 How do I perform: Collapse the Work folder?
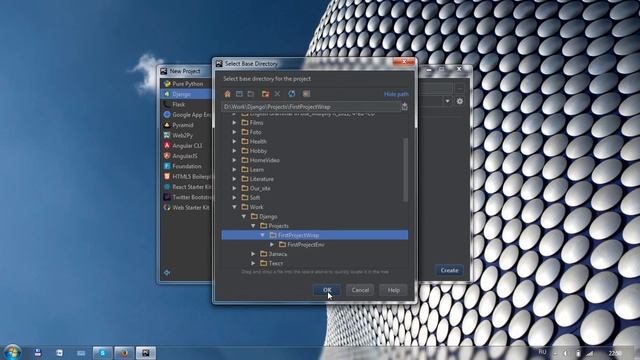coord(234,207)
